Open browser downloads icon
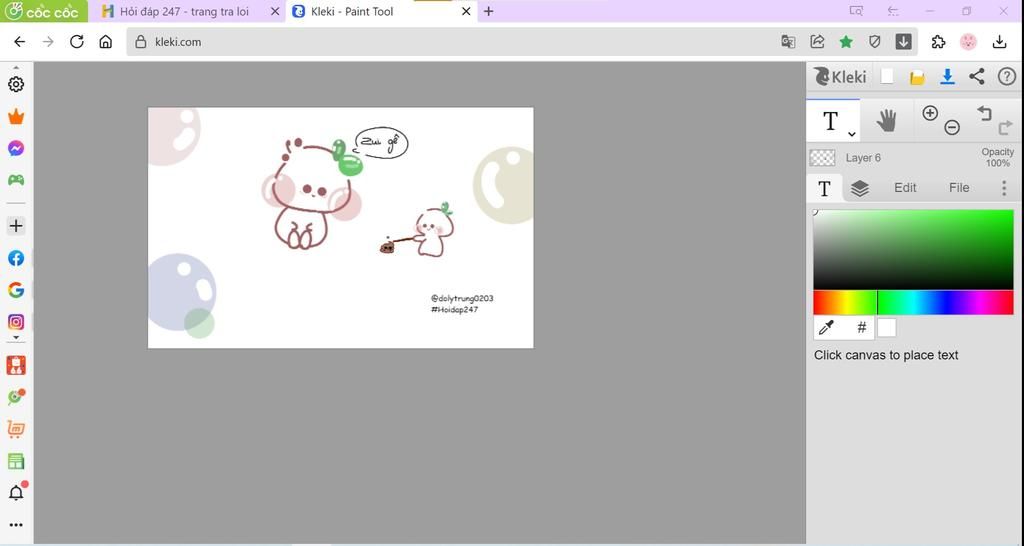 [x=999, y=42]
